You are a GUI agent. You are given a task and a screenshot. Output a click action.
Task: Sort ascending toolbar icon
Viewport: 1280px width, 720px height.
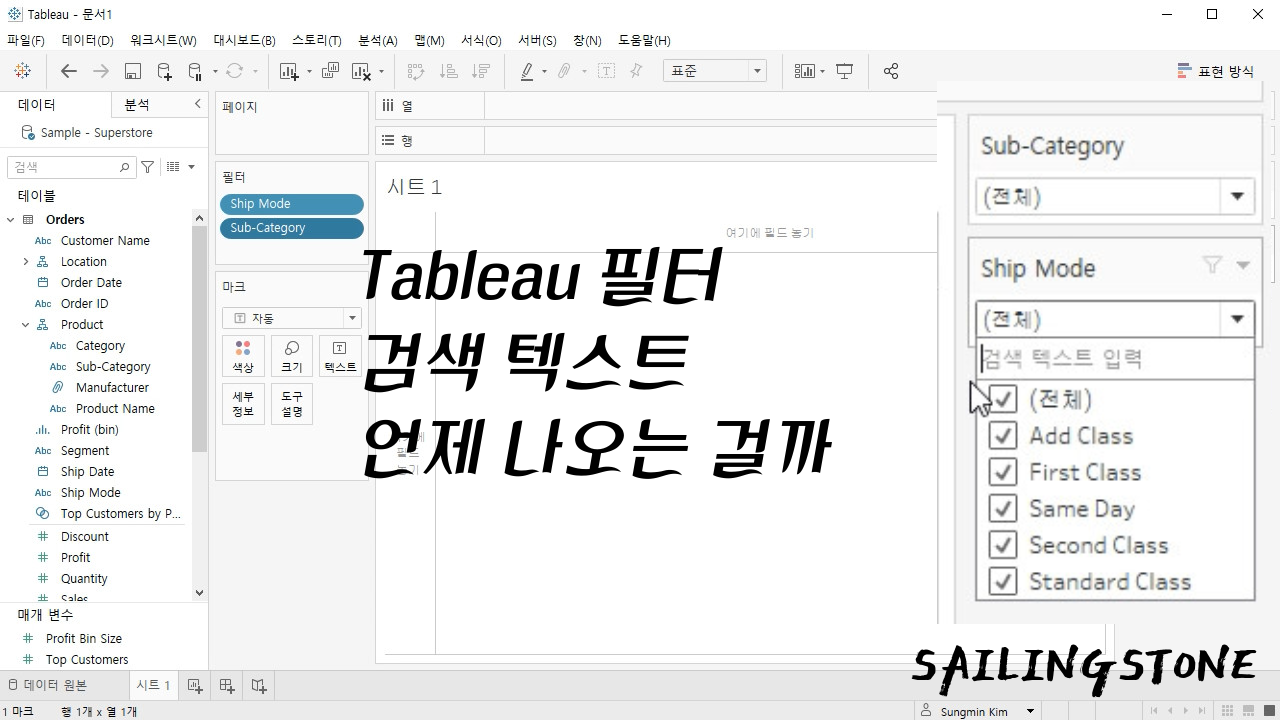tap(449, 71)
